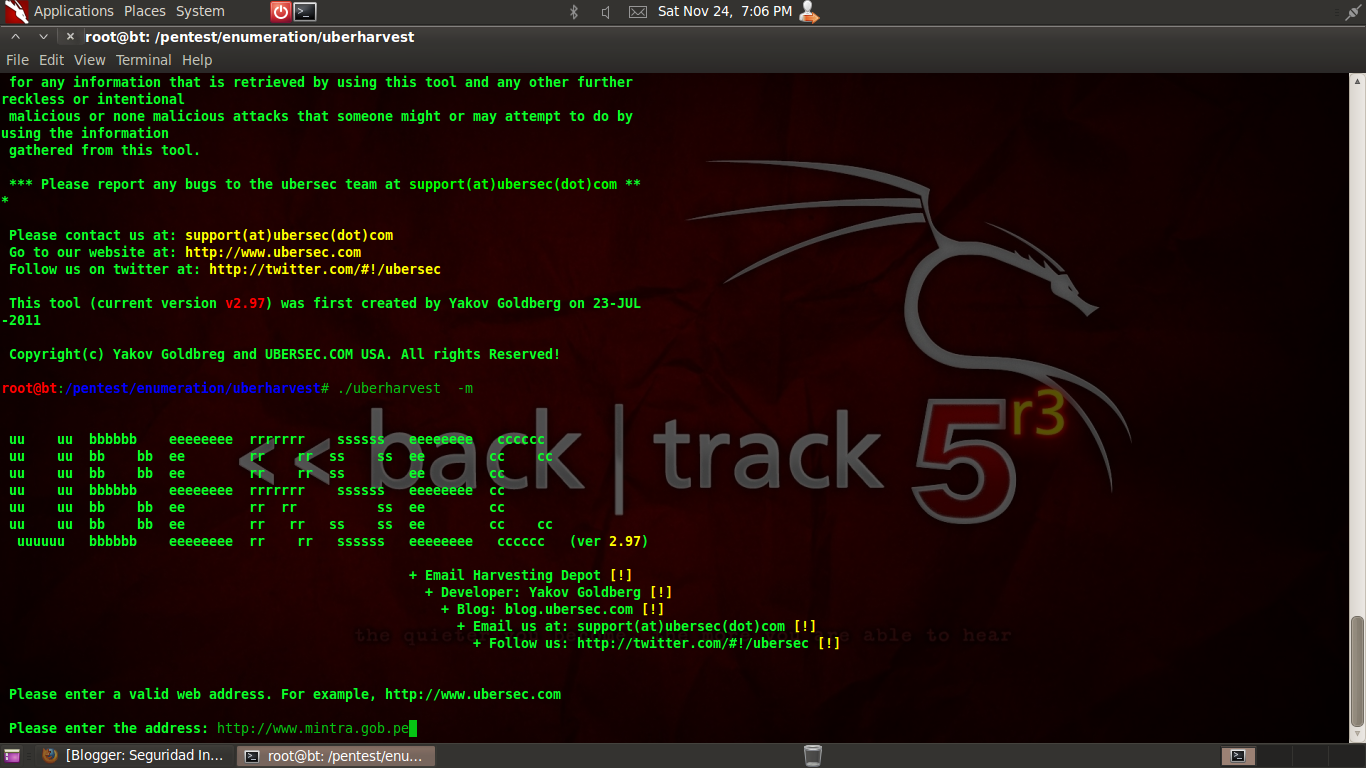Open the Places menu

(x=145, y=11)
